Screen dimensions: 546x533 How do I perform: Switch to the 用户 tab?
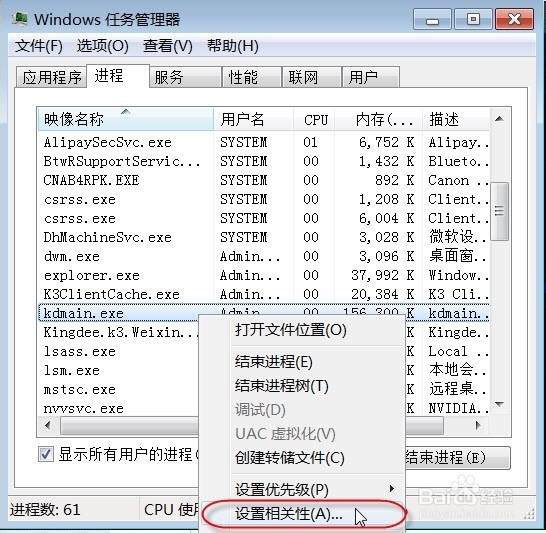coord(371,77)
